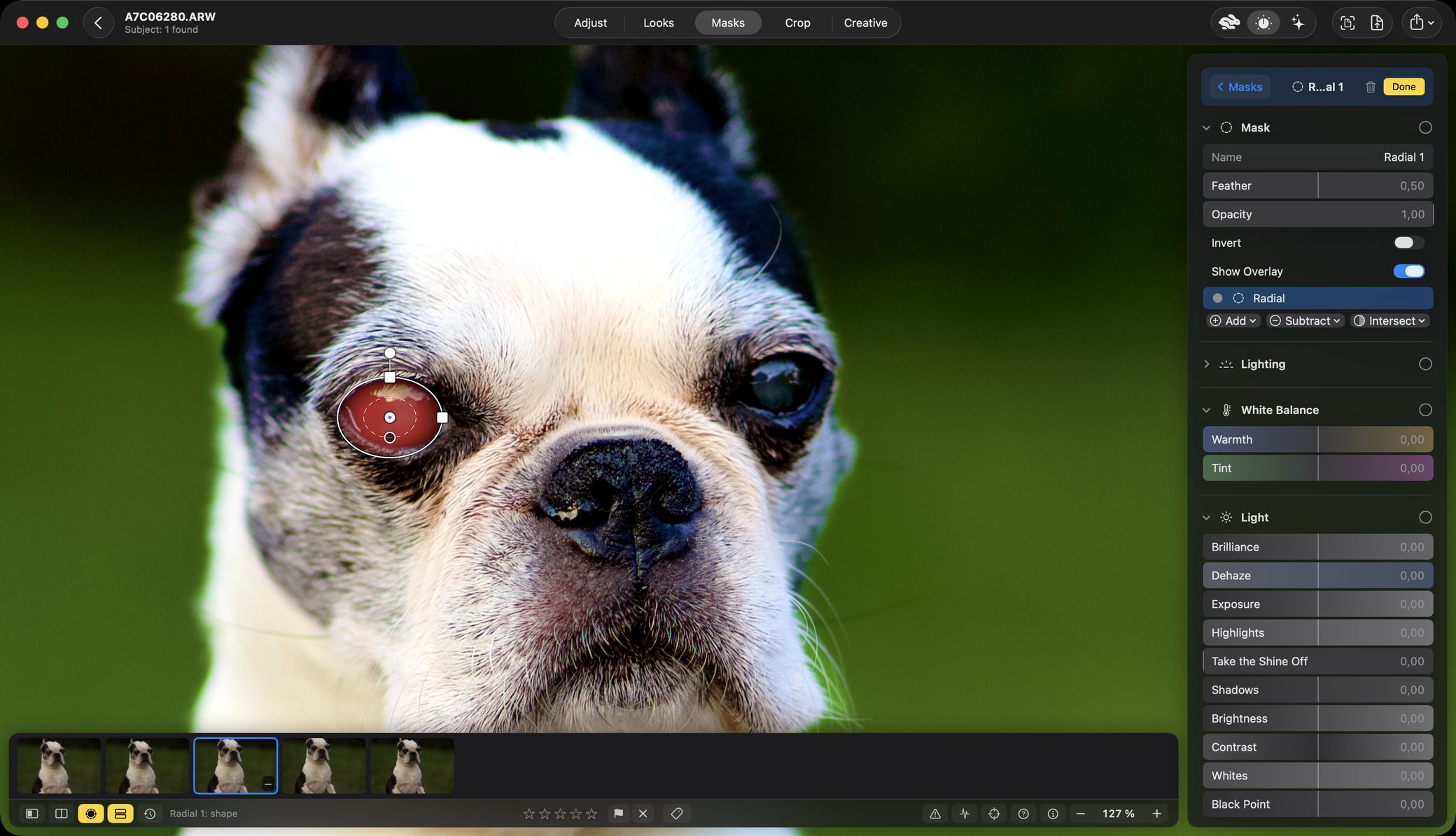This screenshot has height=836, width=1456.
Task: Click the cloud sync icon in the top toolbar
Action: (x=1229, y=23)
